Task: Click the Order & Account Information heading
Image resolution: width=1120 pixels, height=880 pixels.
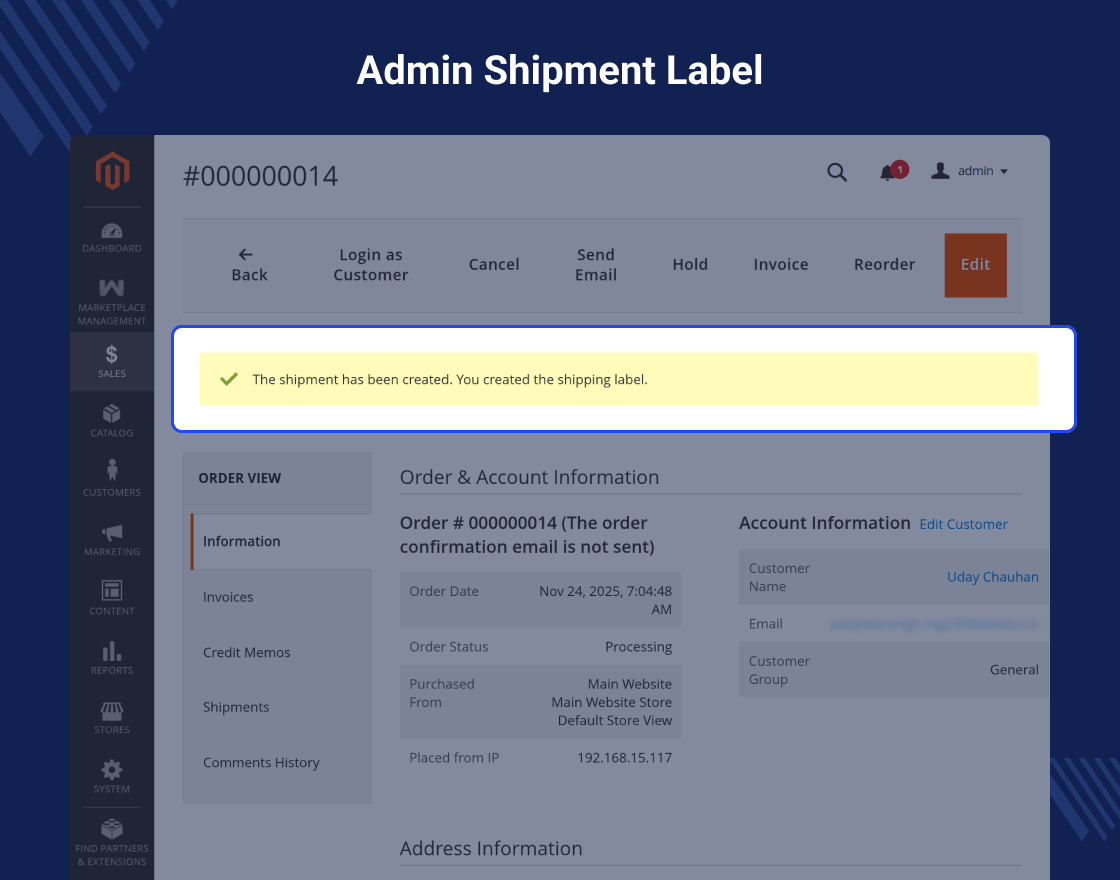Action: tap(529, 477)
